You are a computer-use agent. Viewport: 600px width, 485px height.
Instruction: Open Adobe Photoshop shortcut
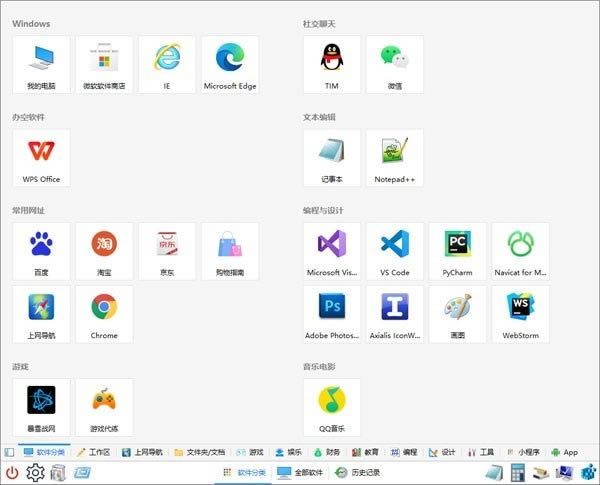tap(333, 314)
